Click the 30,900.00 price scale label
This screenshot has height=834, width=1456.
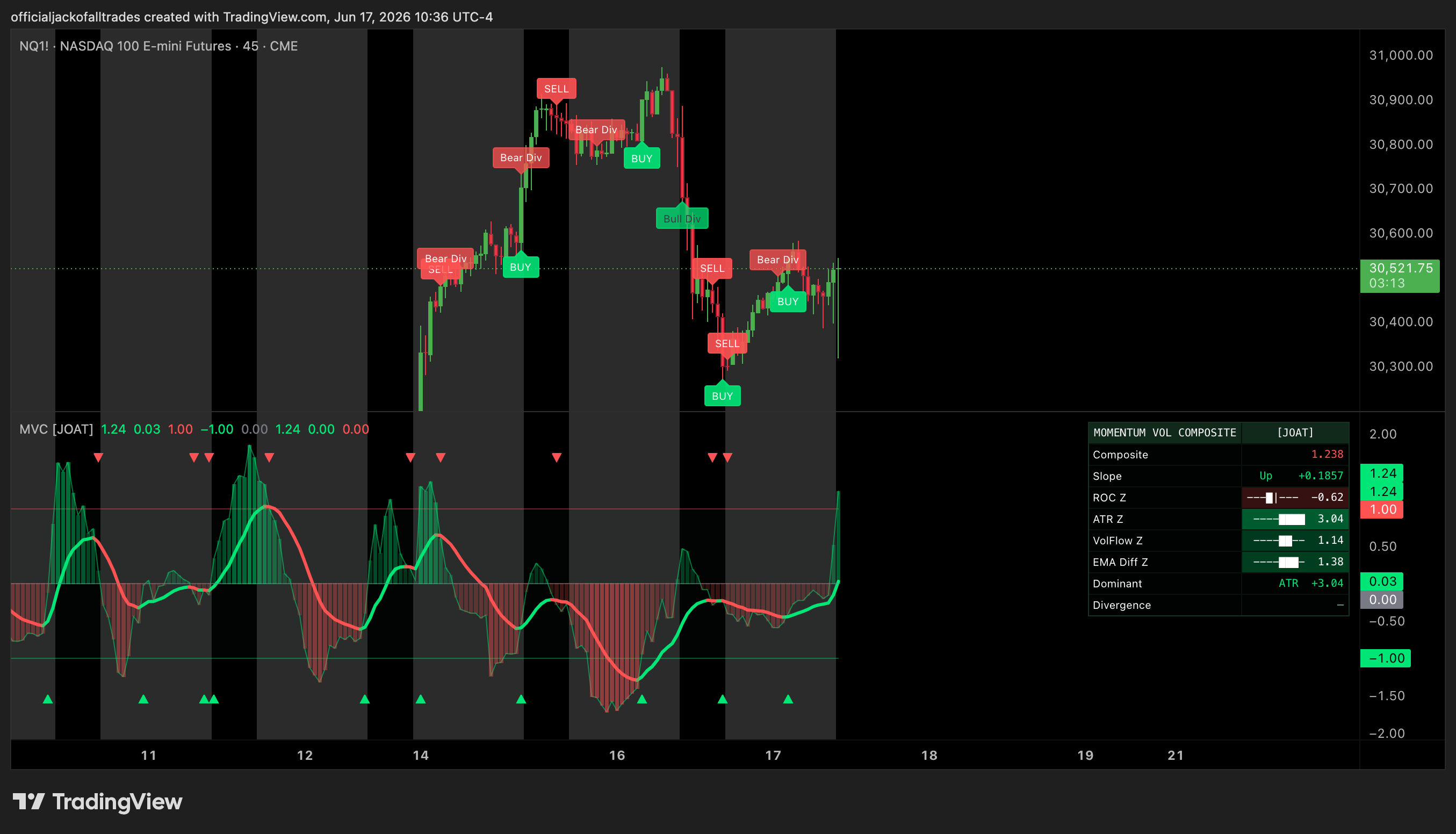point(1401,99)
